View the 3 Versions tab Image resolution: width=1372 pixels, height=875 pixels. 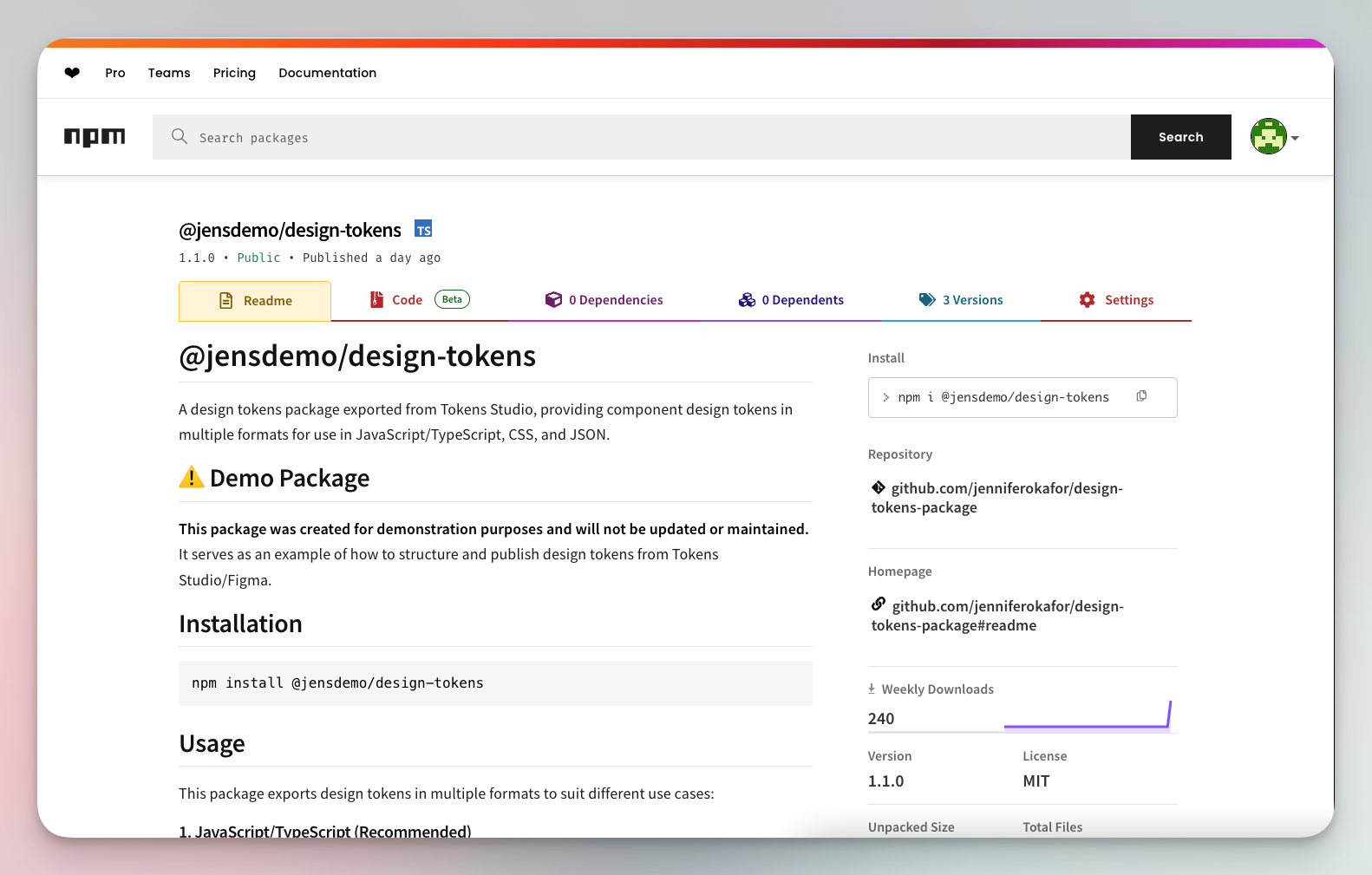(x=961, y=300)
